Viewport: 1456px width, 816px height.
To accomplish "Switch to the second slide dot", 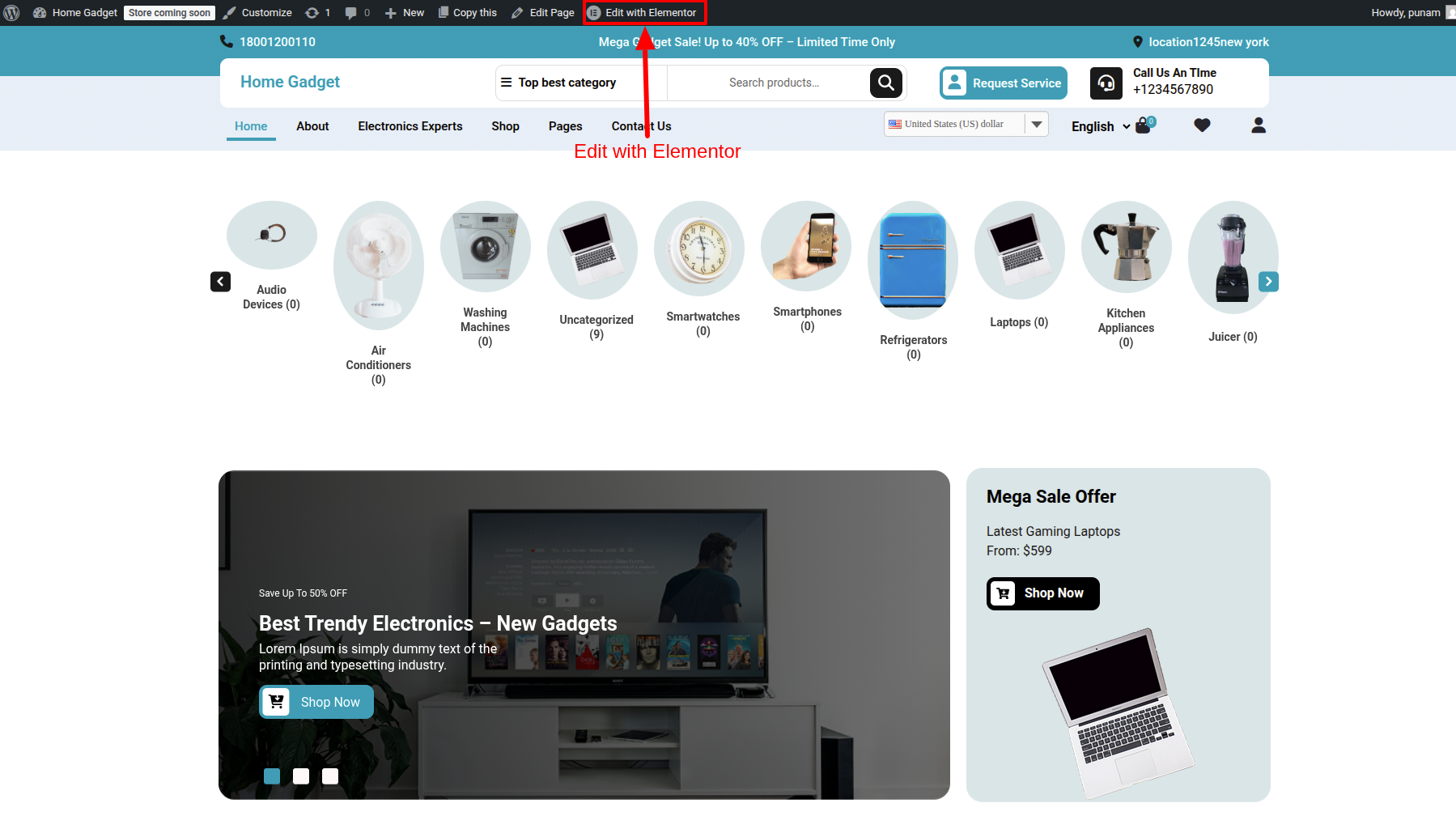I will pos(301,776).
